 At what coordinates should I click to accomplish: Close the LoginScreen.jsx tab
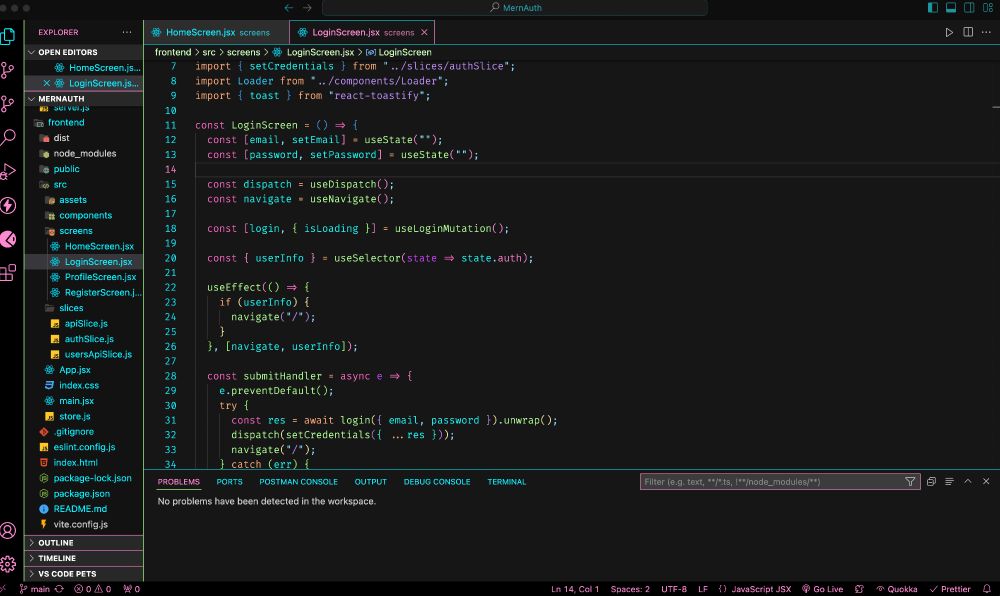point(424,33)
